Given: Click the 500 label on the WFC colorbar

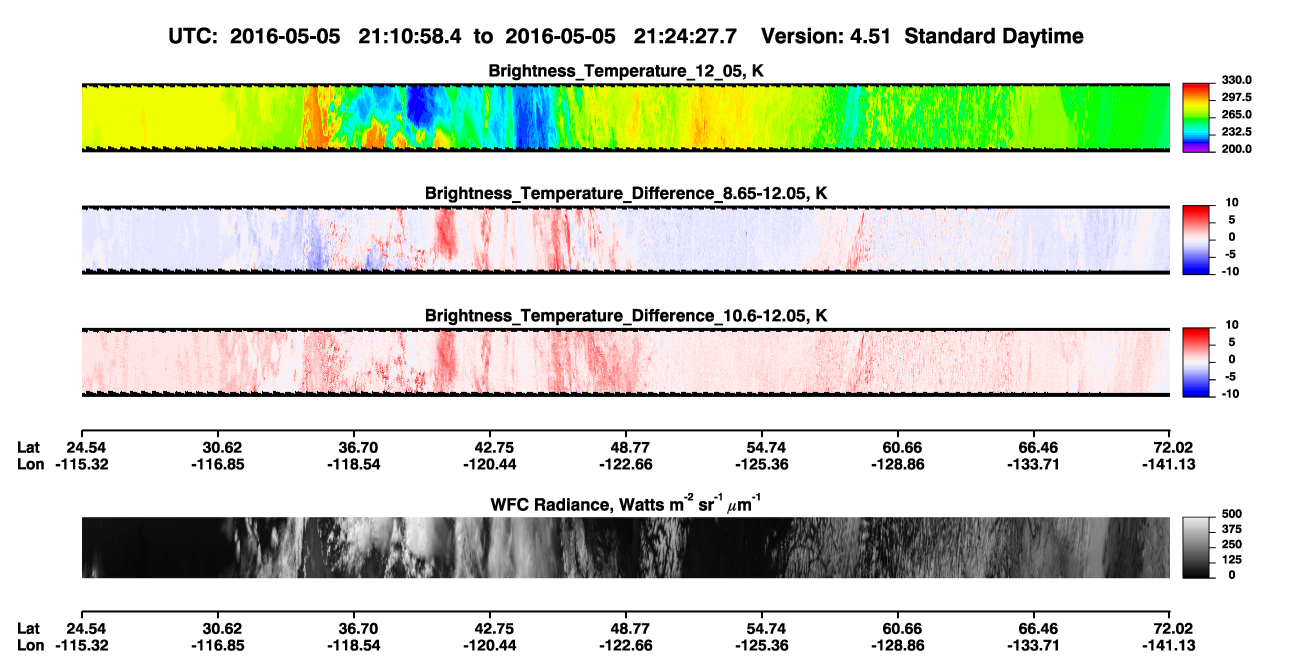Looking at the screenshot, I should (x=1233, y=513).
